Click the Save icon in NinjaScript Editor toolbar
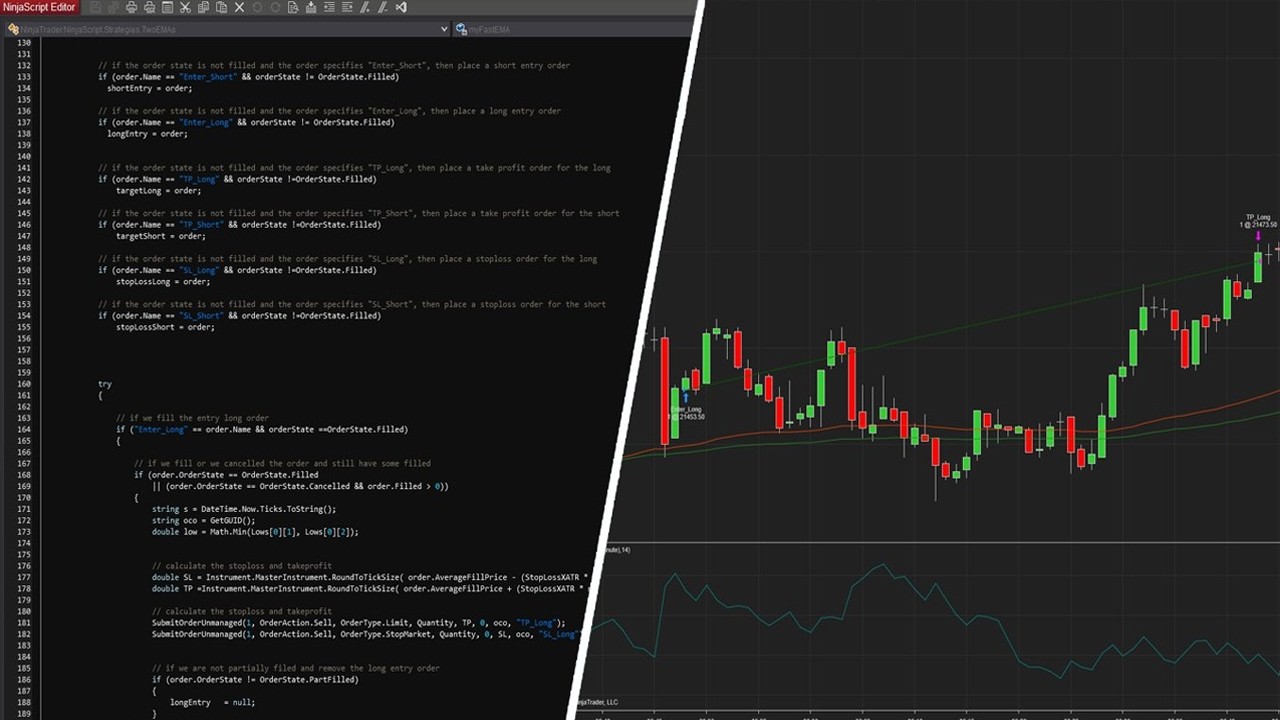The height and width of the screenshot is (720, 1280). coord(95,7)
